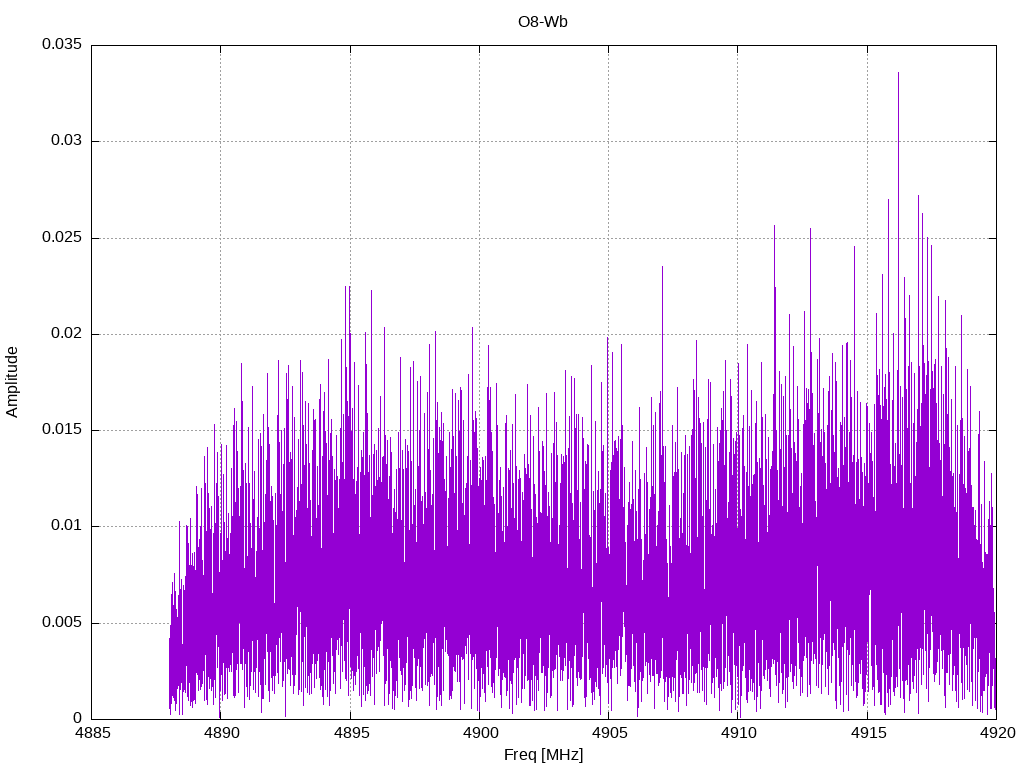Select the 4910 x-axis tick label

tap(738, 734)
